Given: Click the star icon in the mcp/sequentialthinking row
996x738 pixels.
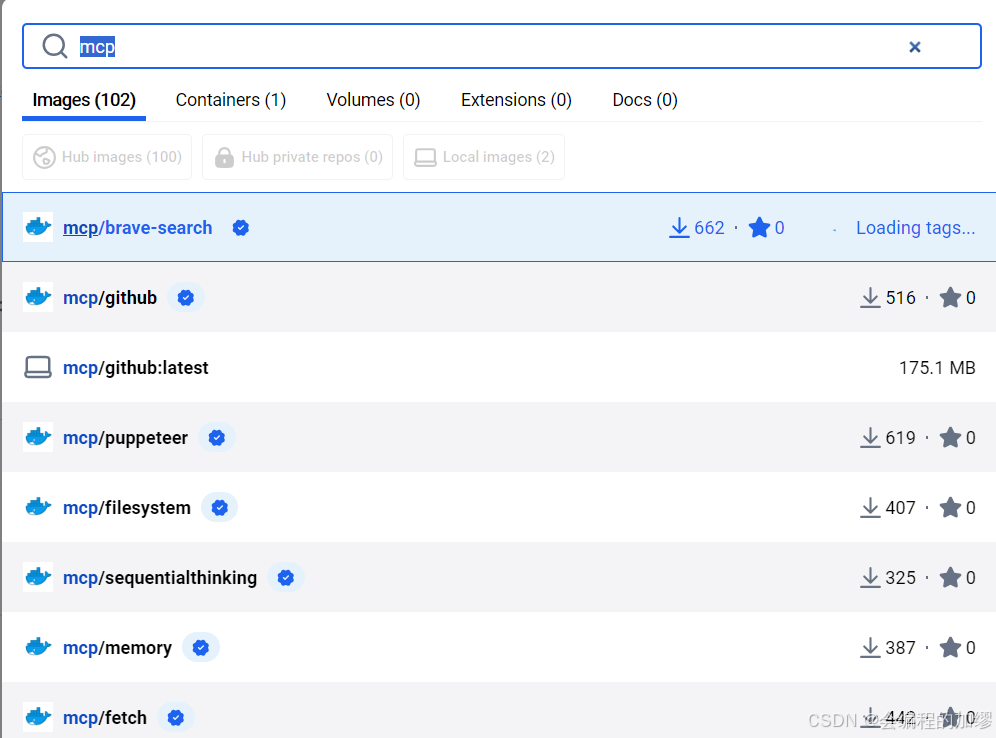Looking at the screenshot, I should coord(950,577).
